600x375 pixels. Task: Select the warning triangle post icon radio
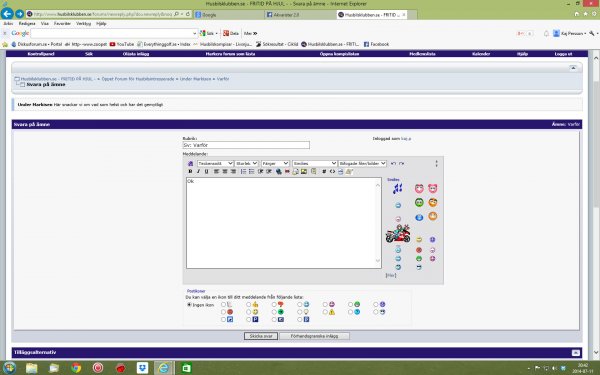[x=325, y=312]
